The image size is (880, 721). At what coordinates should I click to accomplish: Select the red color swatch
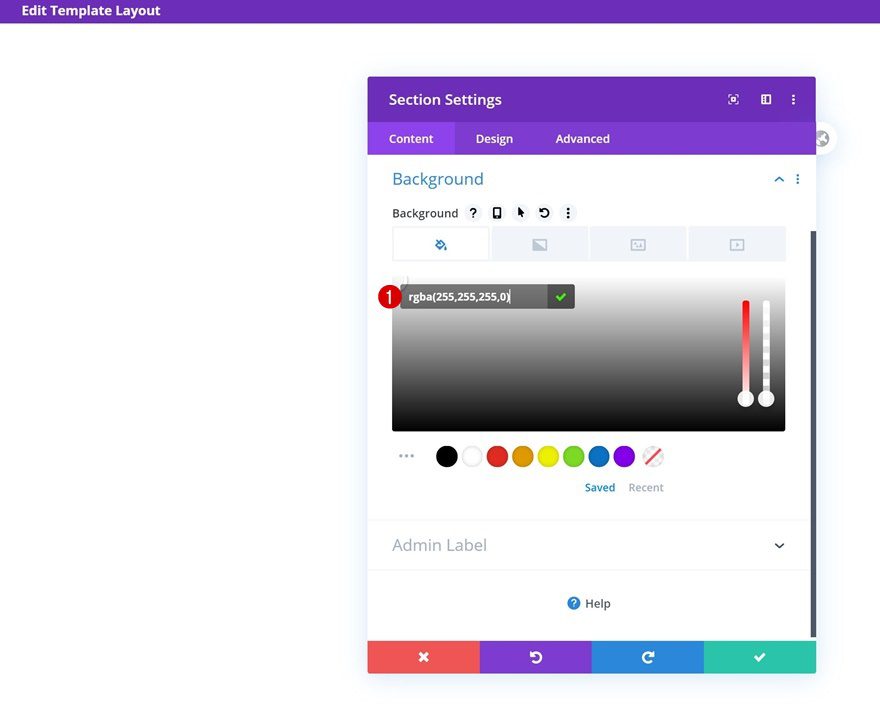(x=497, y=456)
